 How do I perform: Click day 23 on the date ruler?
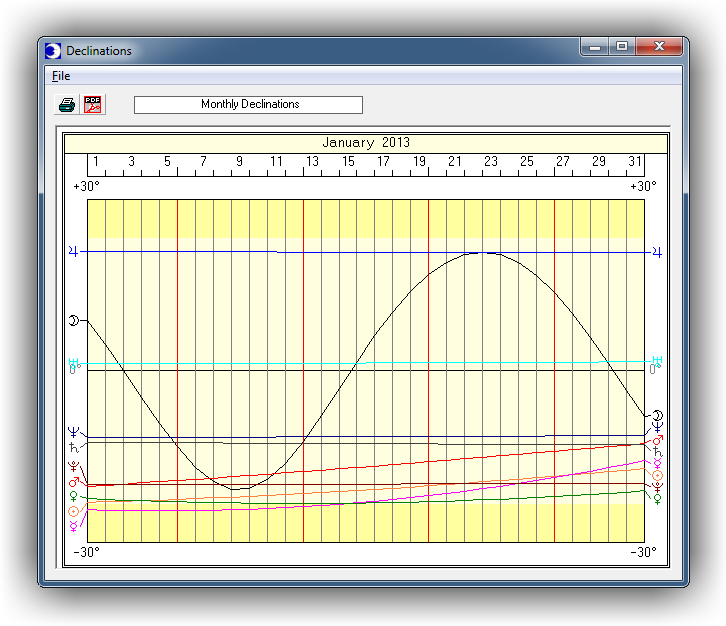(491, 161)
